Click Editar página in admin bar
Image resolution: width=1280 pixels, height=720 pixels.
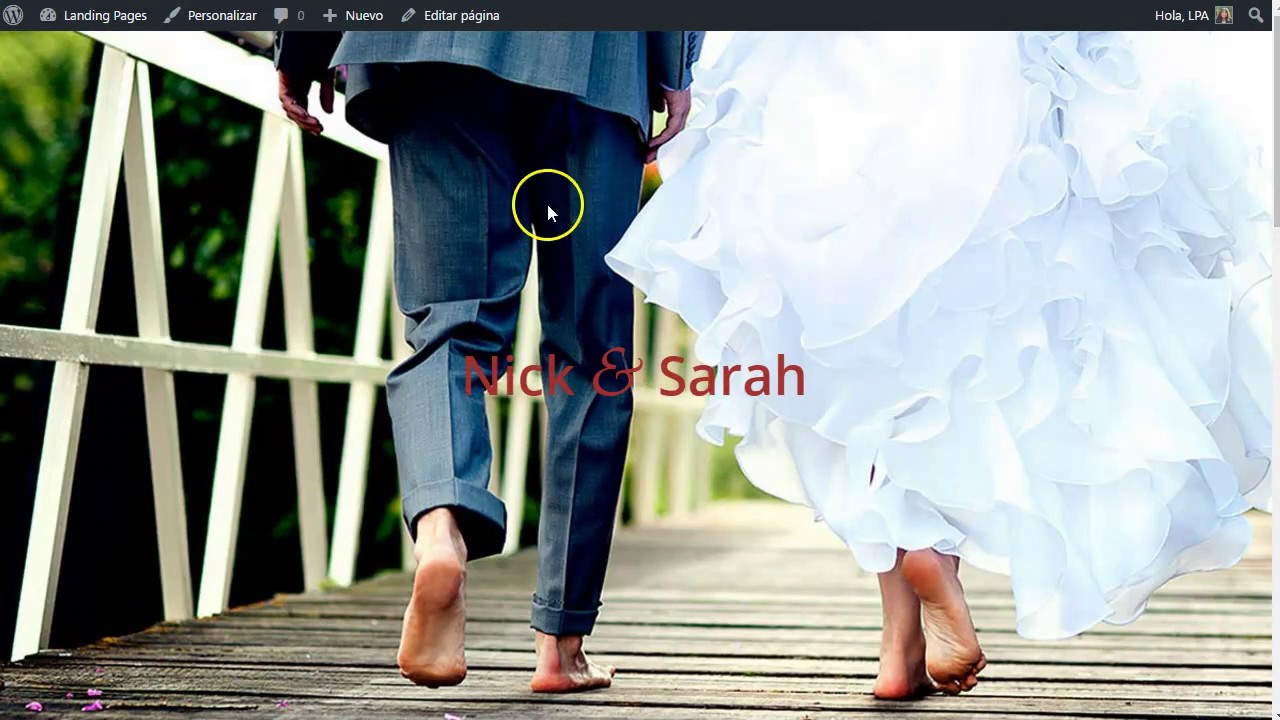pyautogui.click(x=450, y=15)
